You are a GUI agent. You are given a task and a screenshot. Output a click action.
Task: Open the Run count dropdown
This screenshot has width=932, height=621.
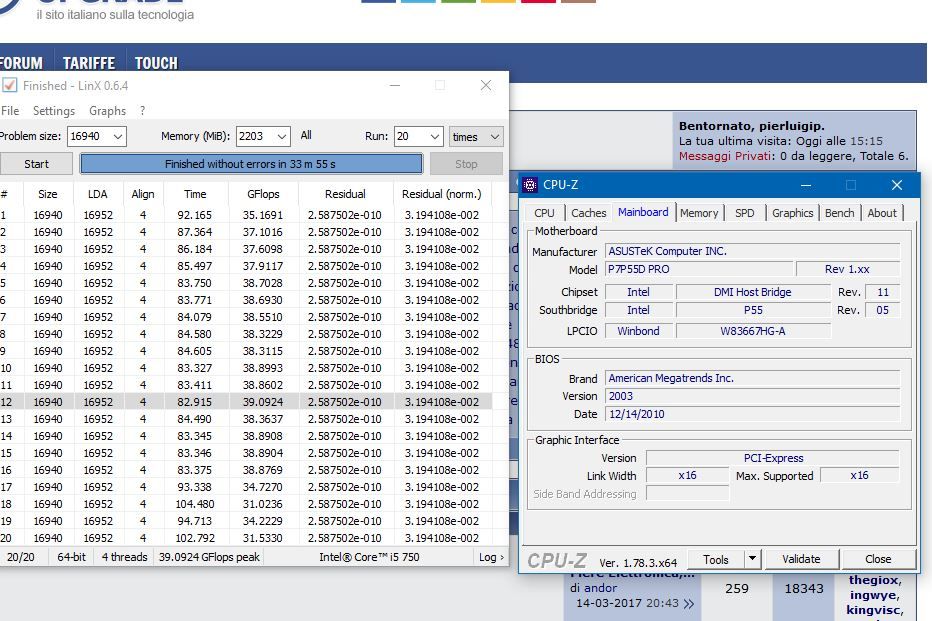point(434,136)
